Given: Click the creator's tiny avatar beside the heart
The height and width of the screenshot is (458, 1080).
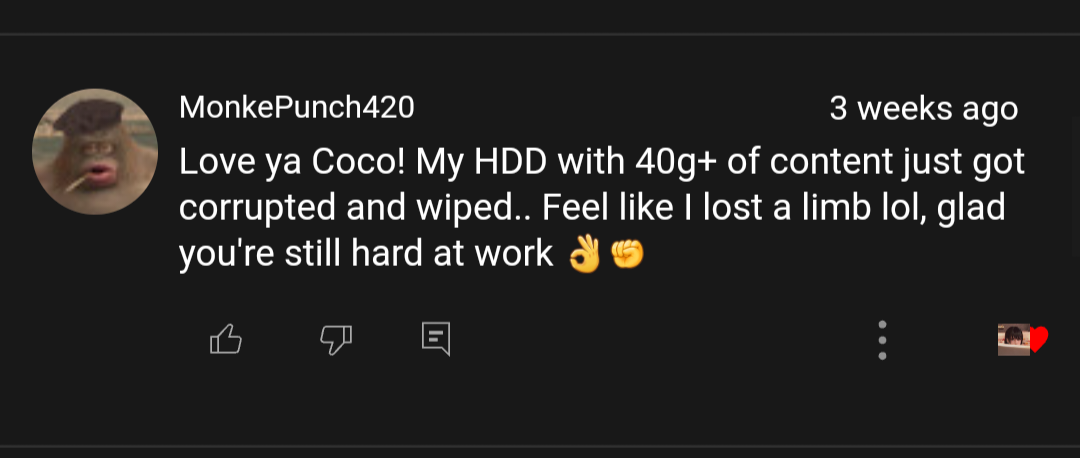Looking at the screenshot, I should pyautogui.click(x=1013, y=340).
